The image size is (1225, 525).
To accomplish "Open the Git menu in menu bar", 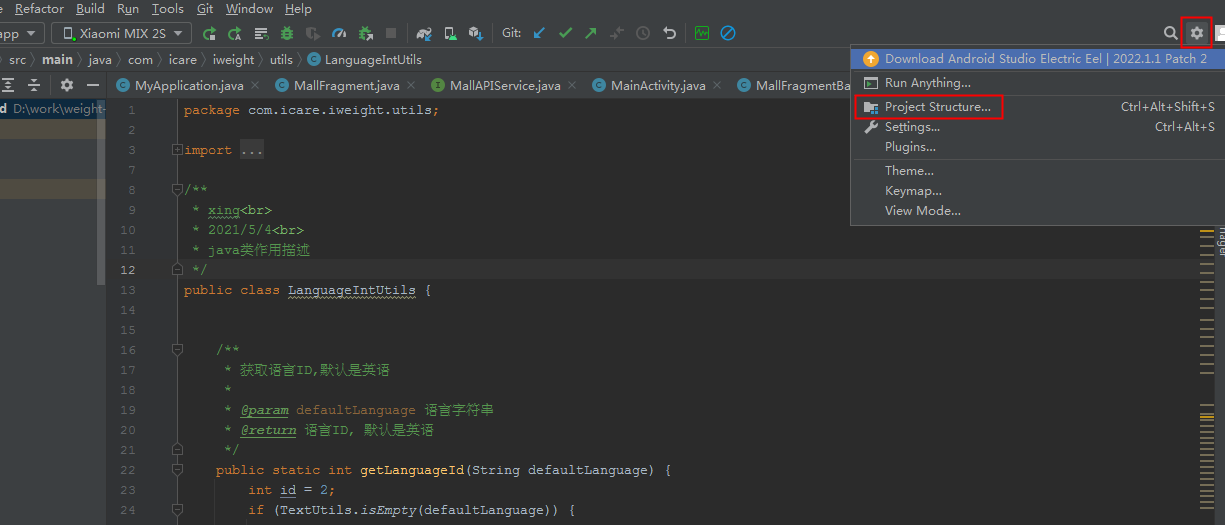I will pyautogui.click(x=205, y=9).
